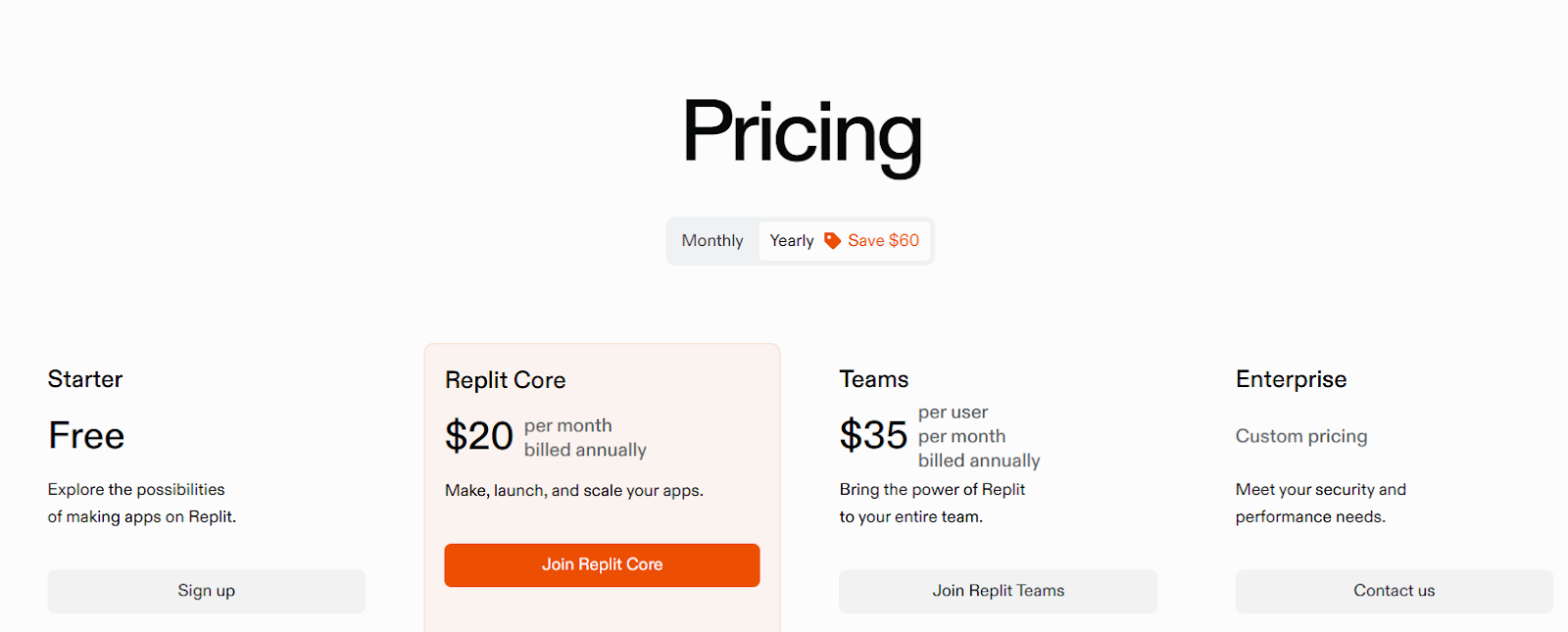The height and width of the screenshot is (632, 1568).
Task: Click the Enterprise plan title
Action: coord(1291,379)
